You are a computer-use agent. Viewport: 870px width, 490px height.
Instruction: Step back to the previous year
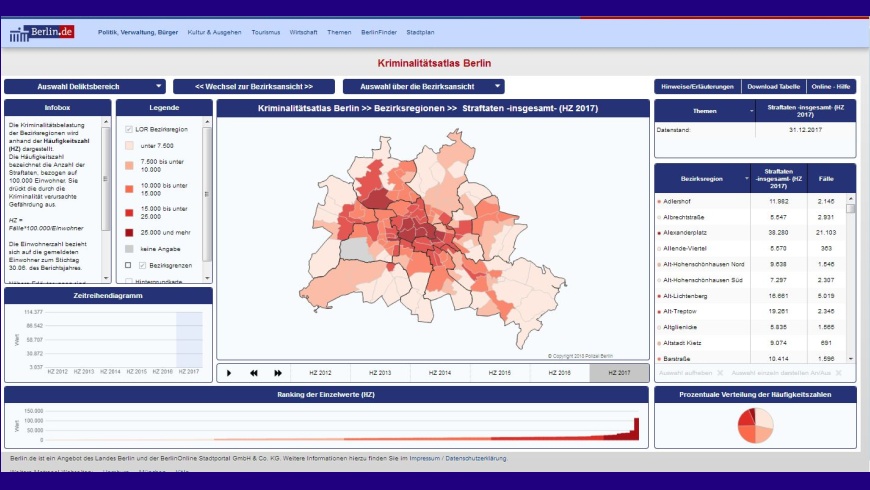tap(254, 373)
